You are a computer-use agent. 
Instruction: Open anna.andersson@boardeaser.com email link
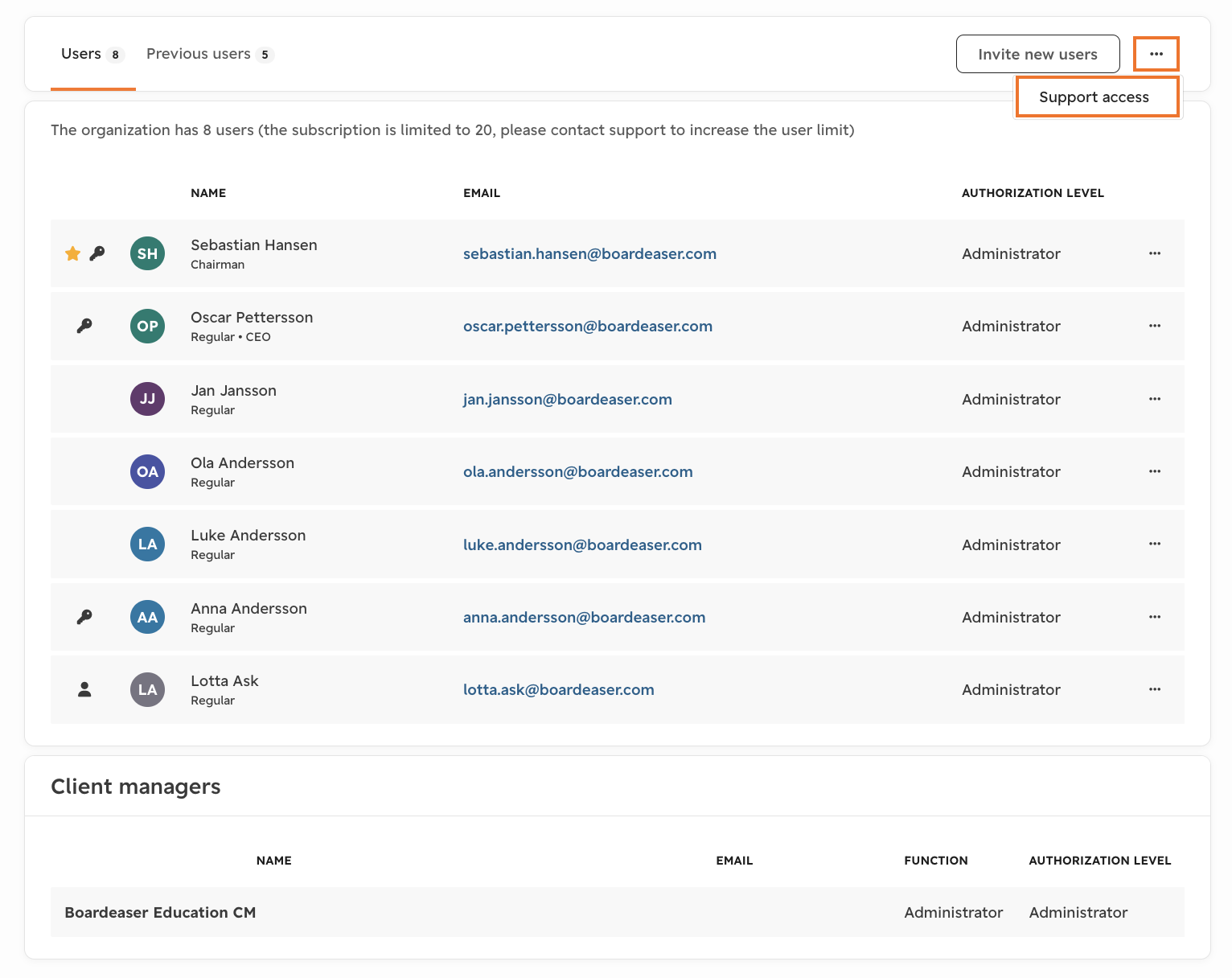(585, 617)
